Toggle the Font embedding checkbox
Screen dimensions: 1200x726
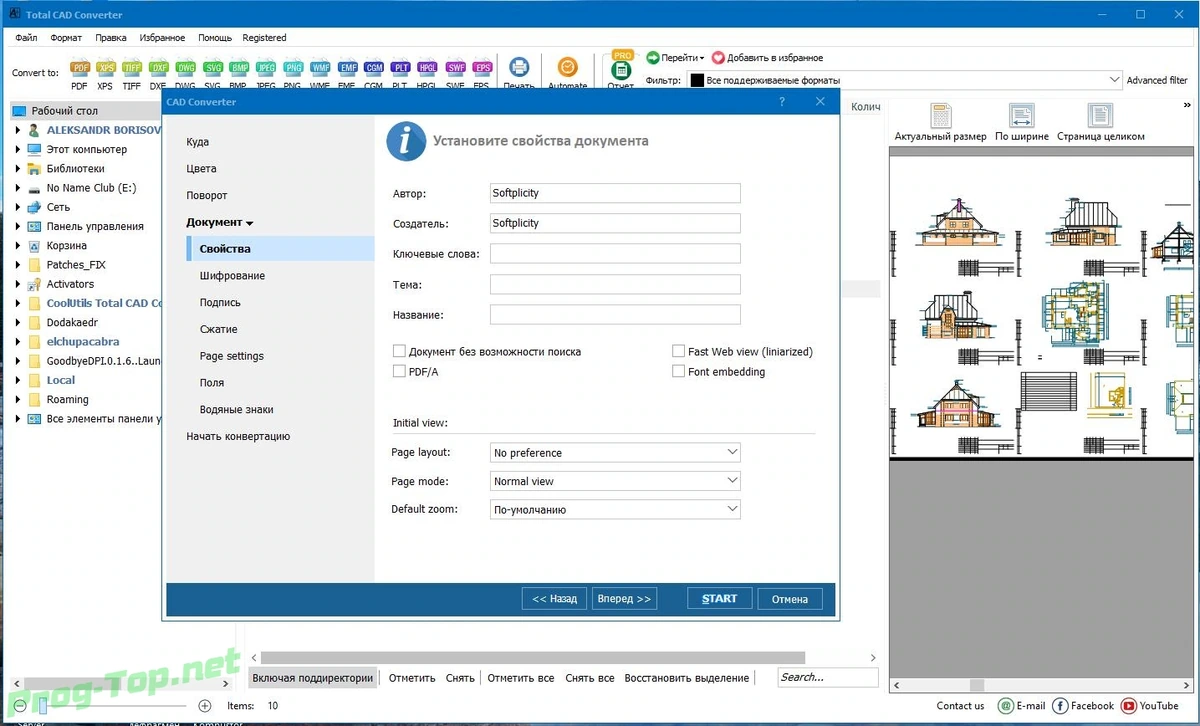coord(678,371)
